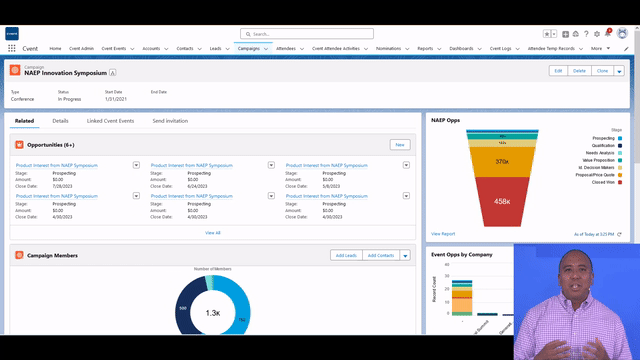The image size is (640, 360).
Task: Open the user profile avatar
Action: click(x=622, y=33)
